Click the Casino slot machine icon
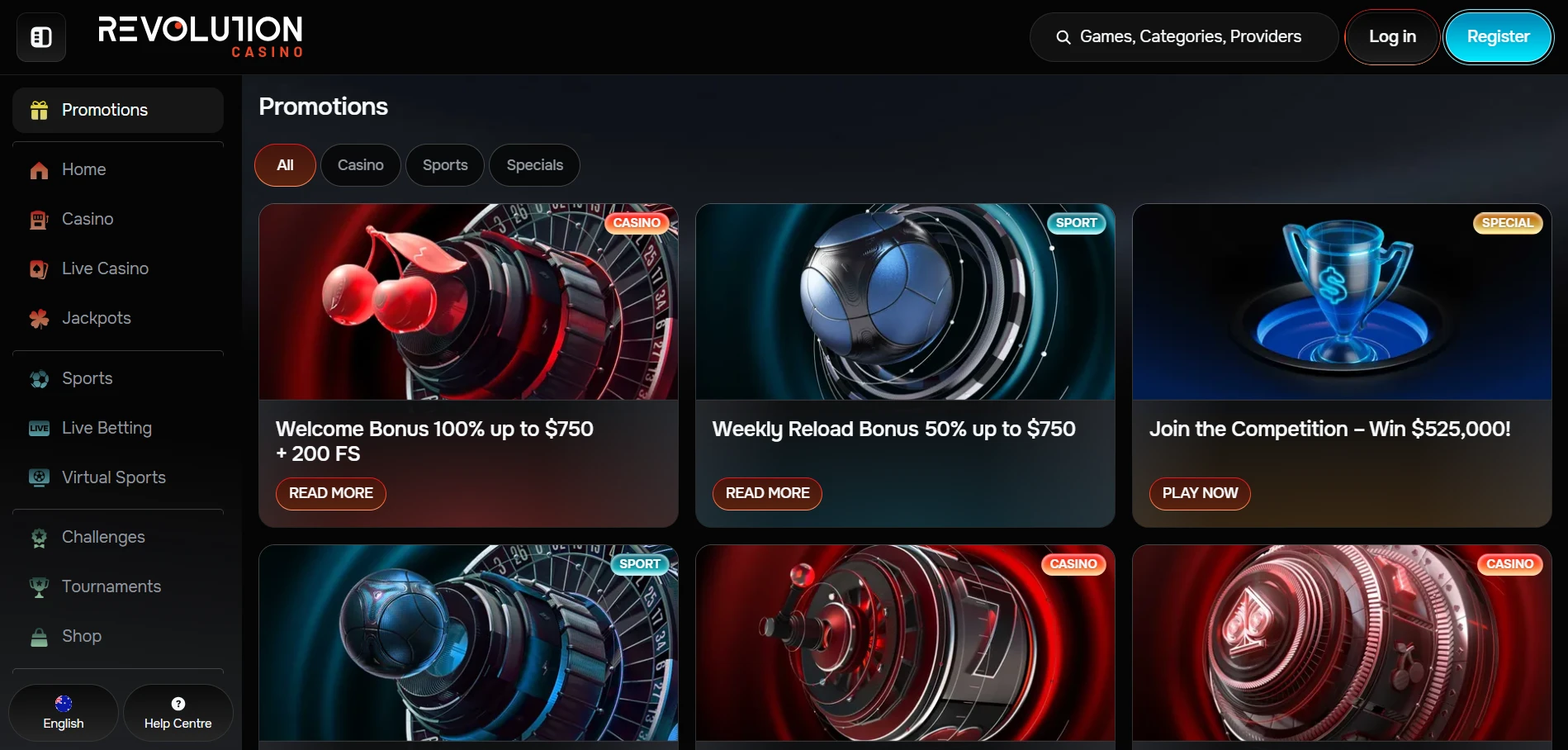Screen dimensions: 1568x750 39,220
